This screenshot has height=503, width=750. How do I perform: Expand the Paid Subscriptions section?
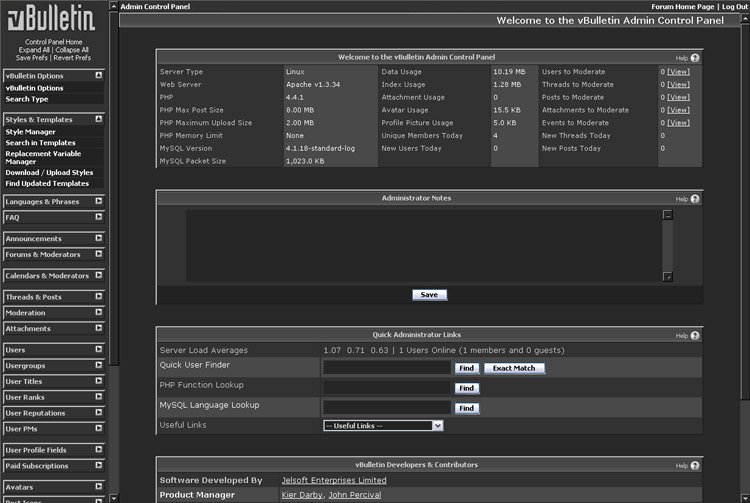(99, 465)
